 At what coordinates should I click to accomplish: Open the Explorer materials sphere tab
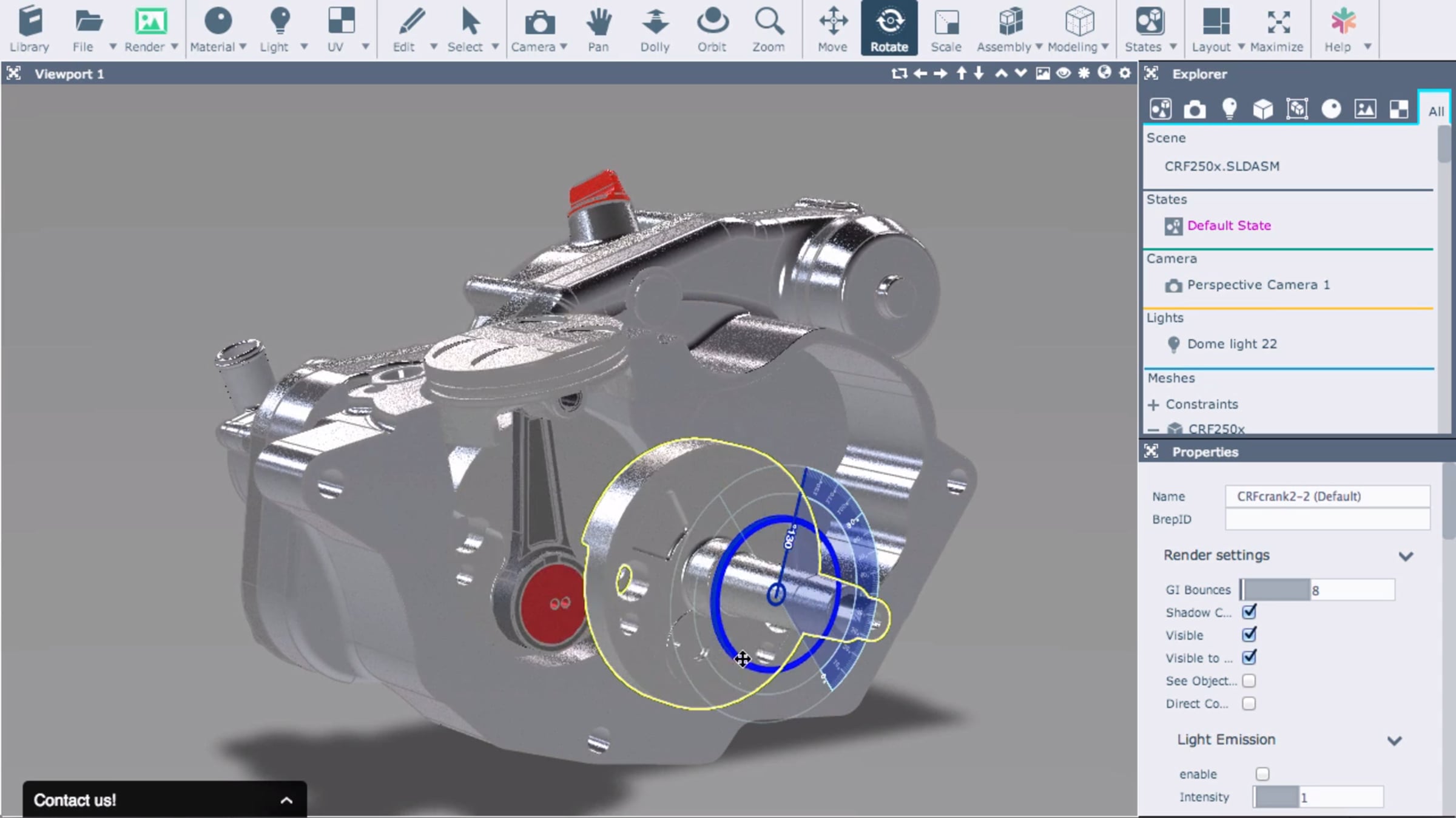pos(1331,109)
